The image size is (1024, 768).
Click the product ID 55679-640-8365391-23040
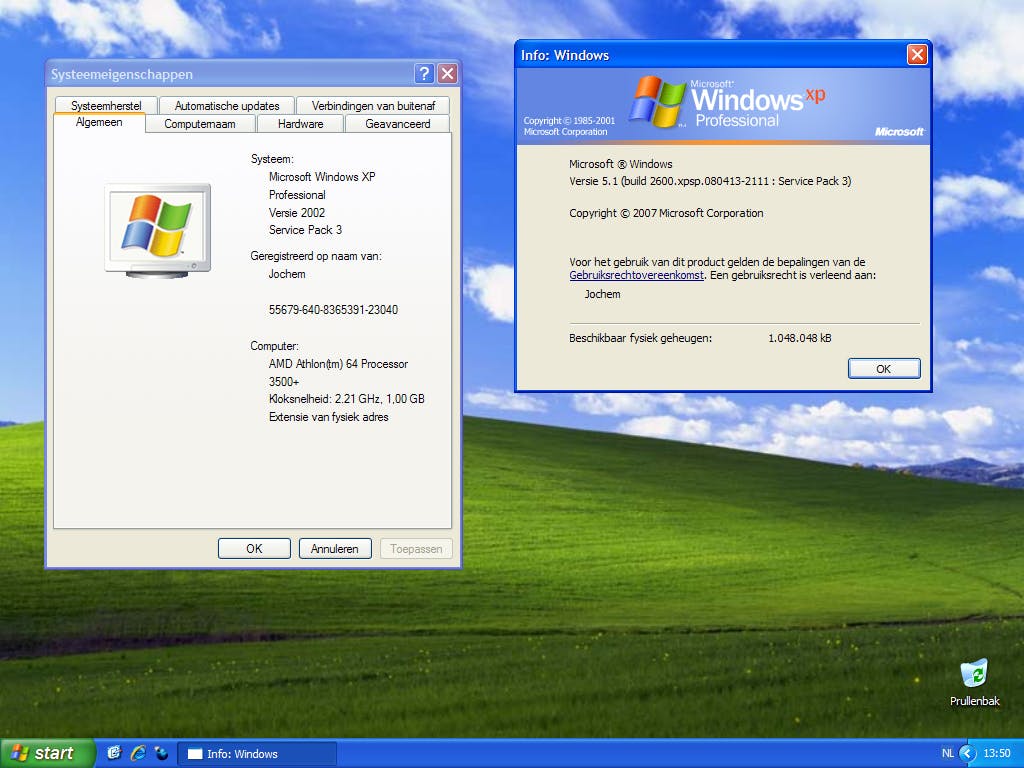[333, 310]
